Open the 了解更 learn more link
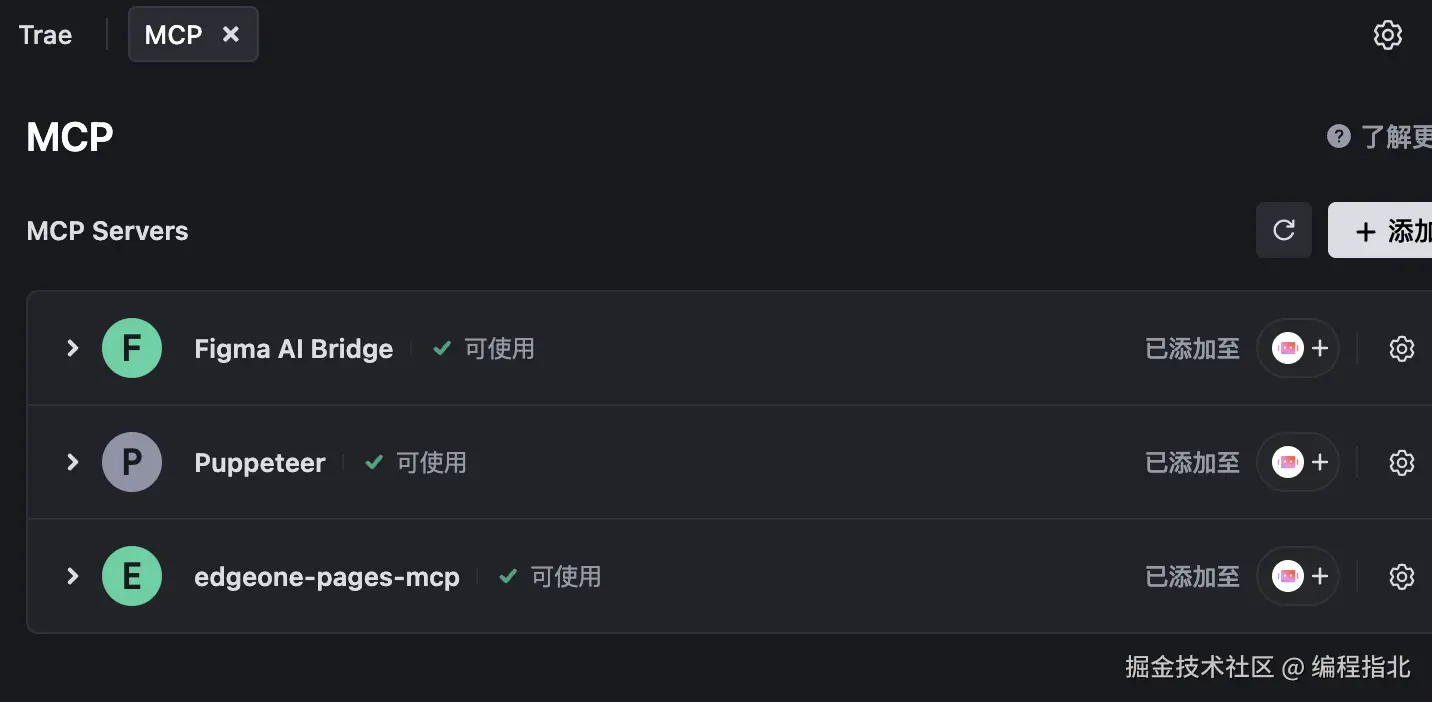Screen dimensions: 1432x702 (x=1396, y=136)
